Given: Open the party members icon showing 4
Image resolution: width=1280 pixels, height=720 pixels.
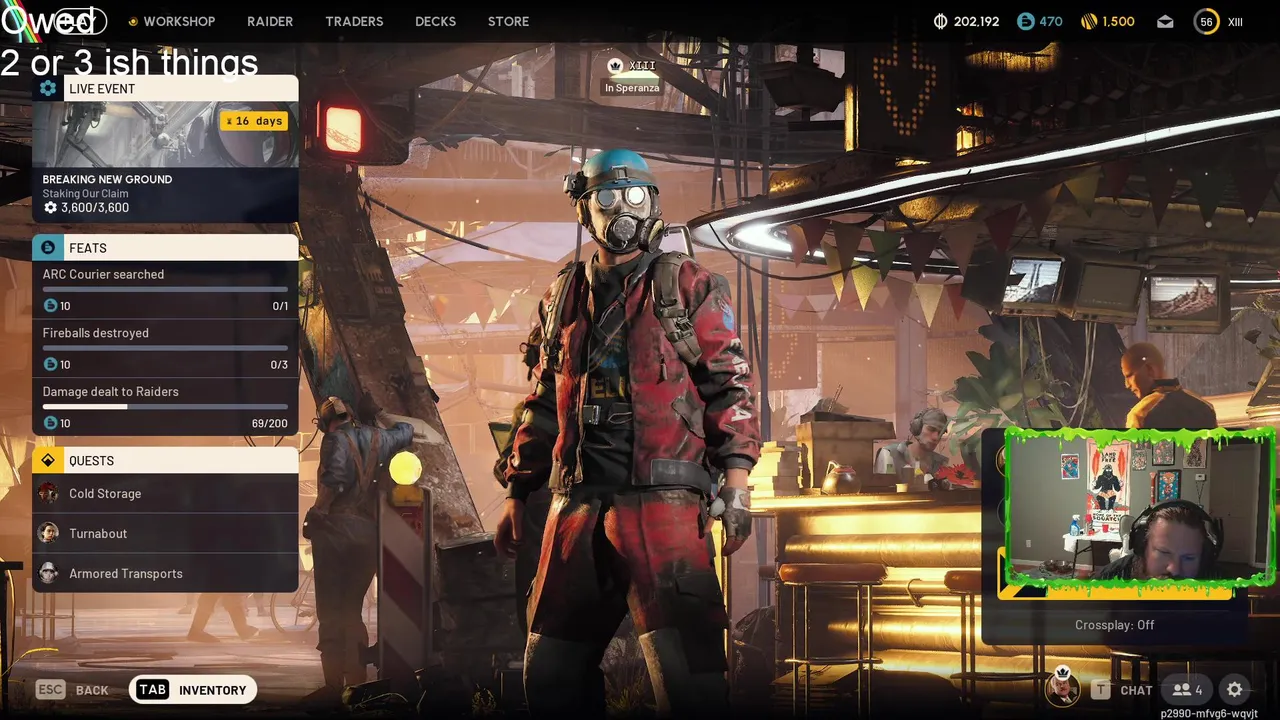Looking at the screenshot, I should (x=1187, y=690).
